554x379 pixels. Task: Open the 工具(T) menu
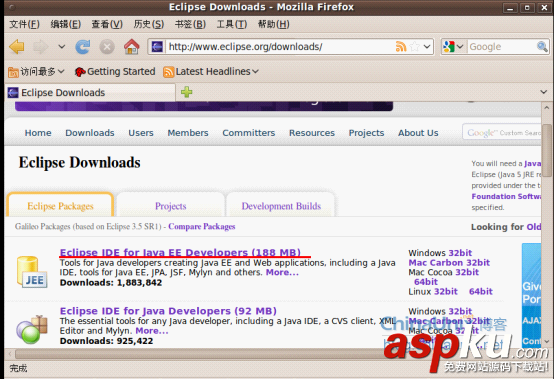coord(232,24)
